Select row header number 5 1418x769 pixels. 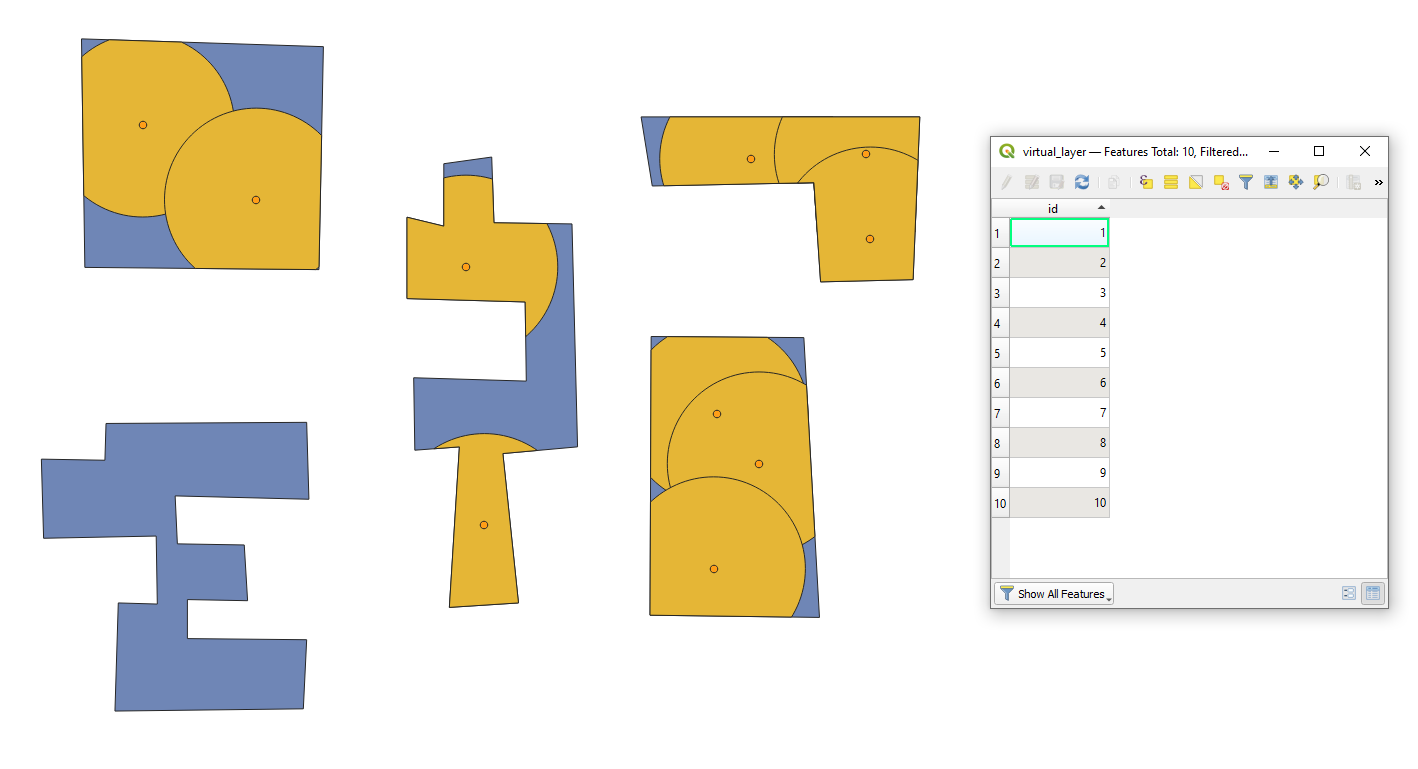(1000, 353)
